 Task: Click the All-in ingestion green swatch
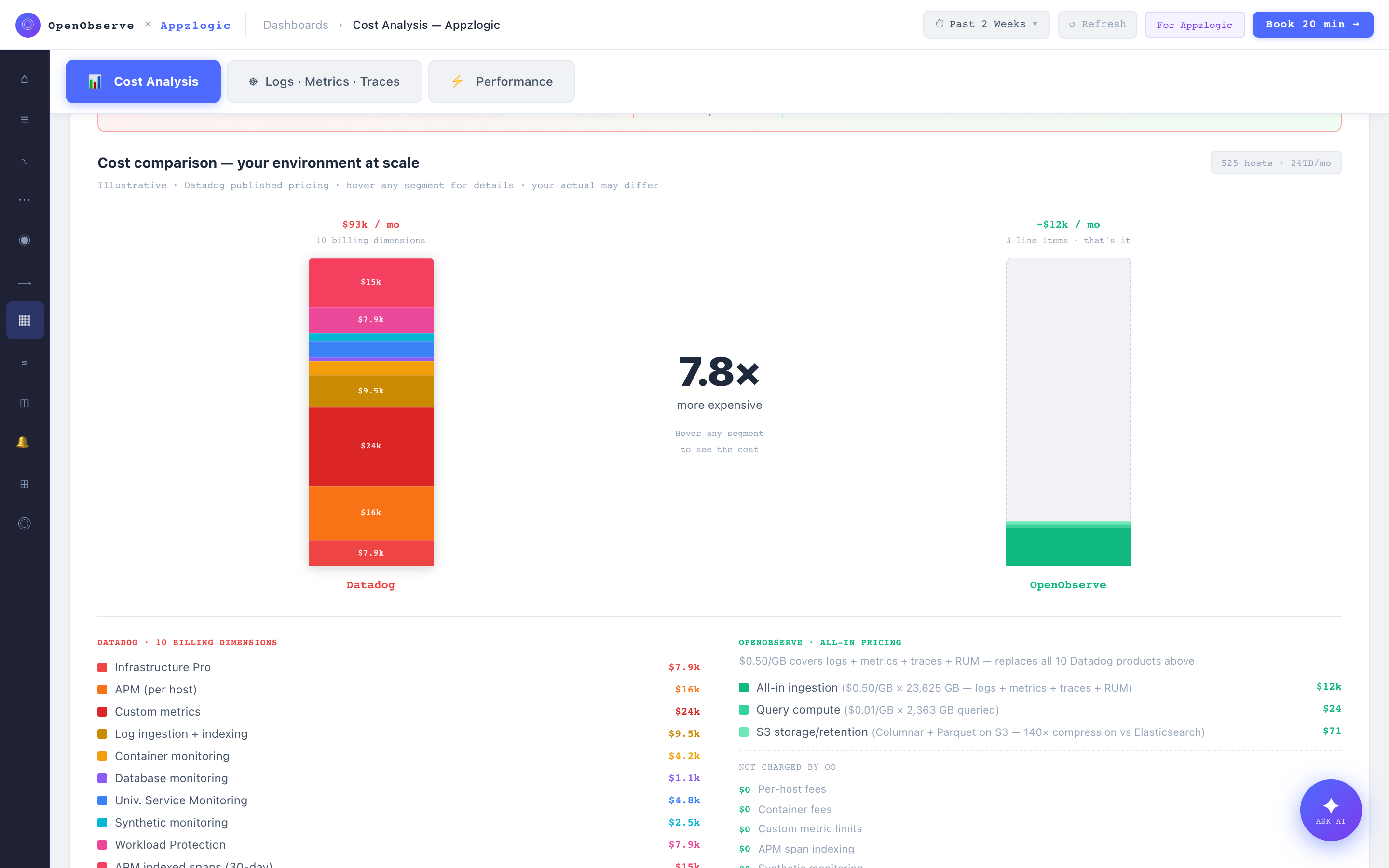[743, 688]
